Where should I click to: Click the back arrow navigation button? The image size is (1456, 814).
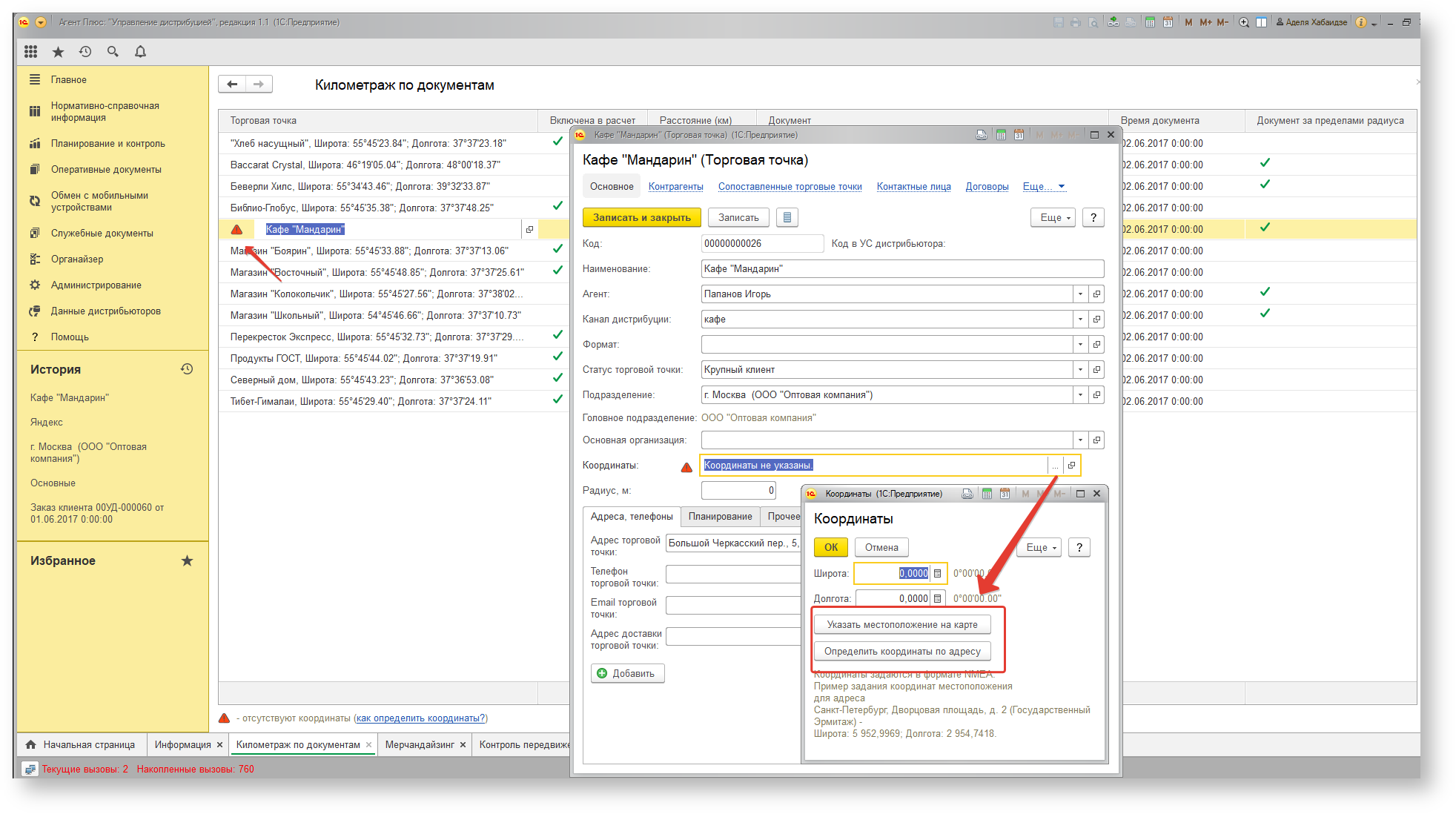pyautogui.click(x=232, y=85)
